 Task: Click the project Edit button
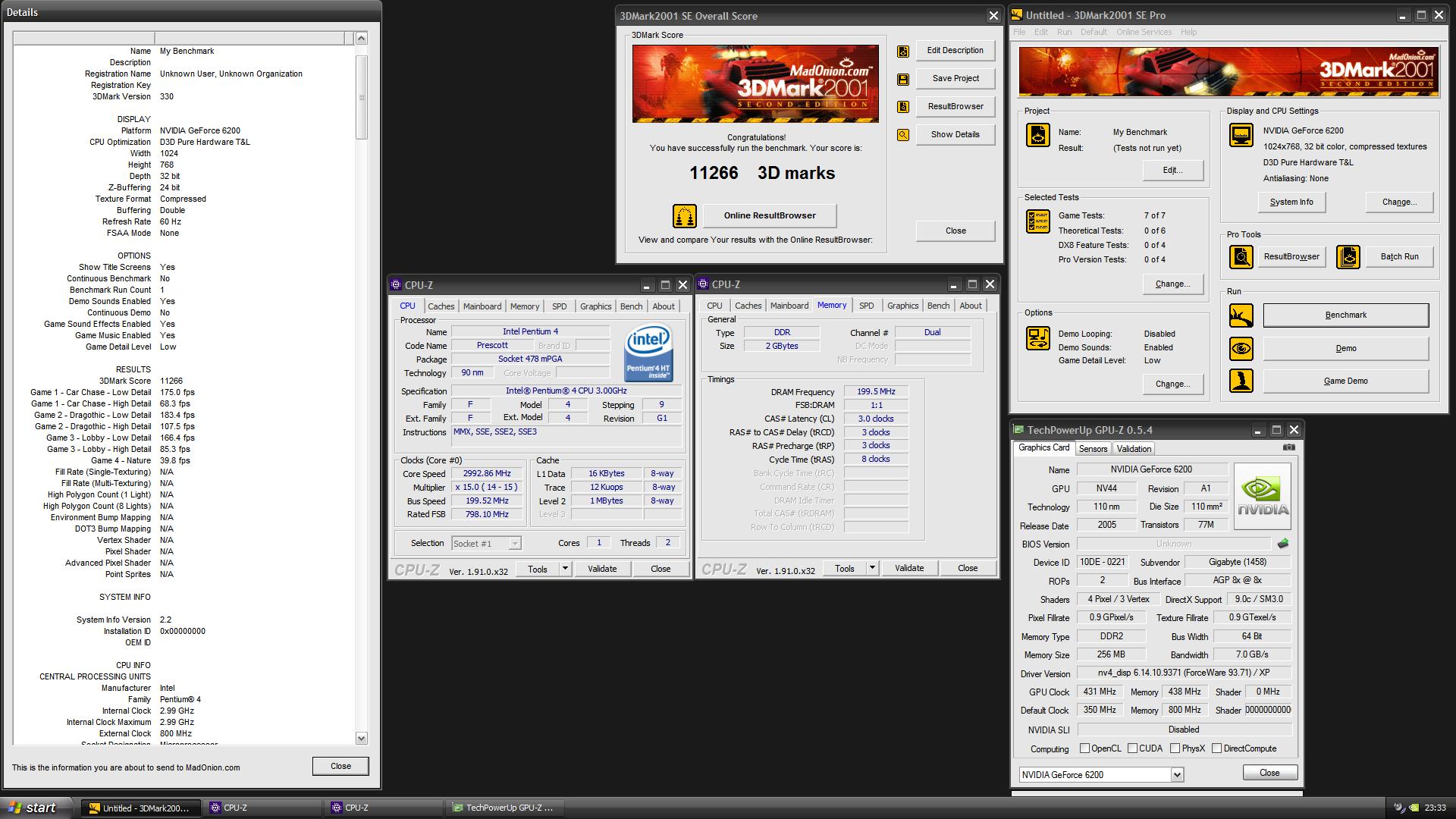click(1172, 171)
